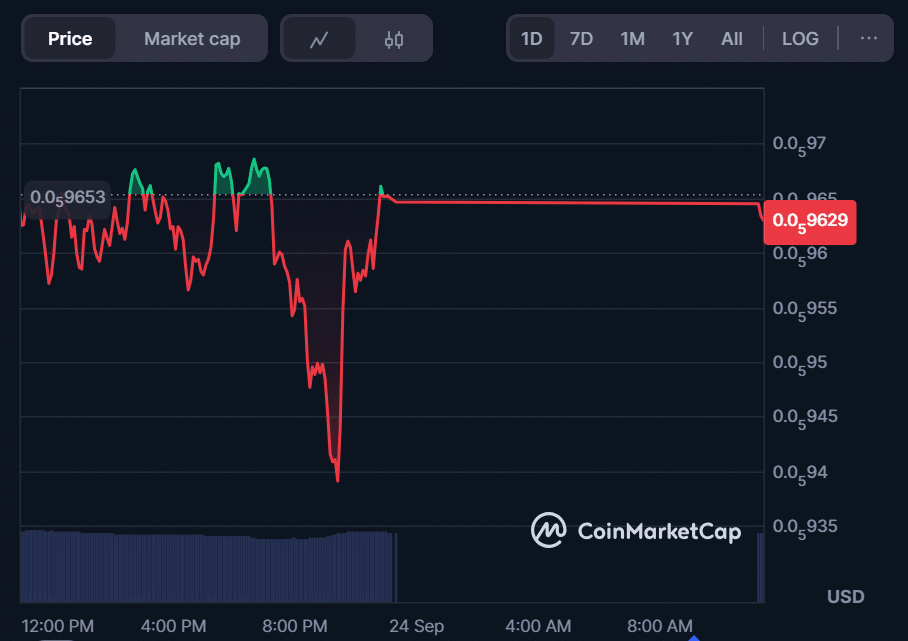
Task: Switch to line chart view icon
Action: [319, 39]
